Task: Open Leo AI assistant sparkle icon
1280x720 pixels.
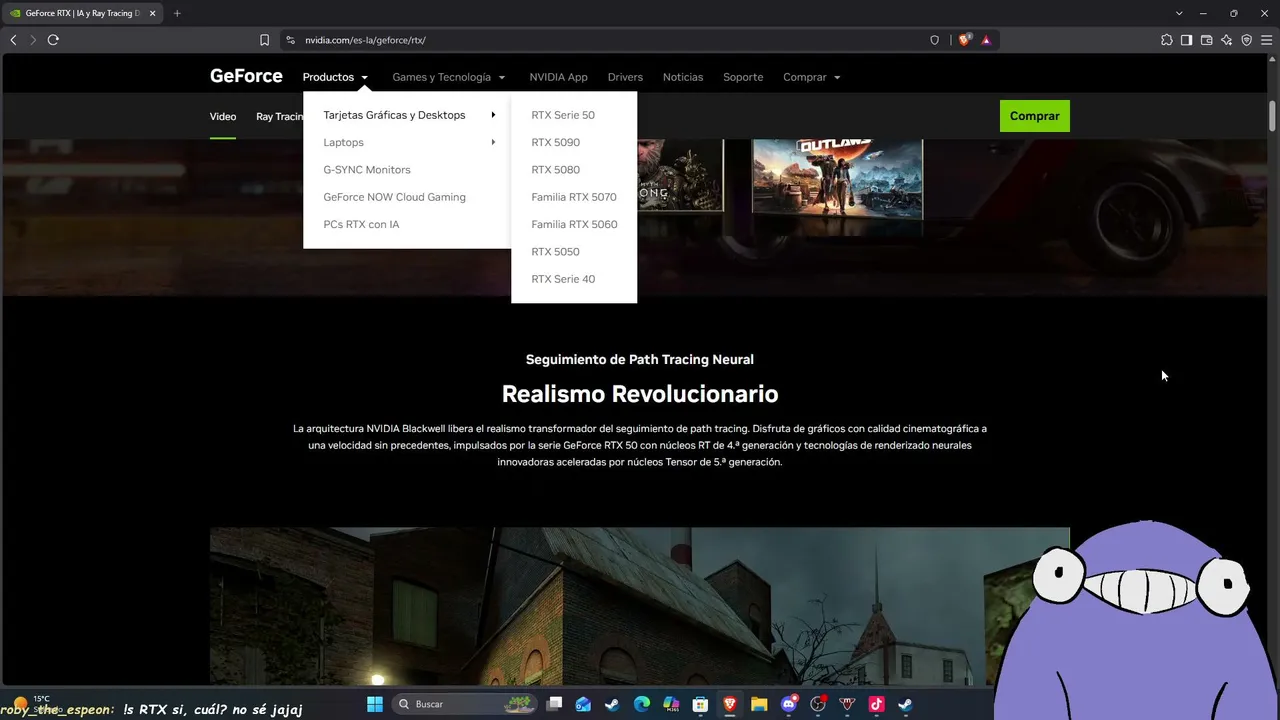Action: coord(1226,40)
